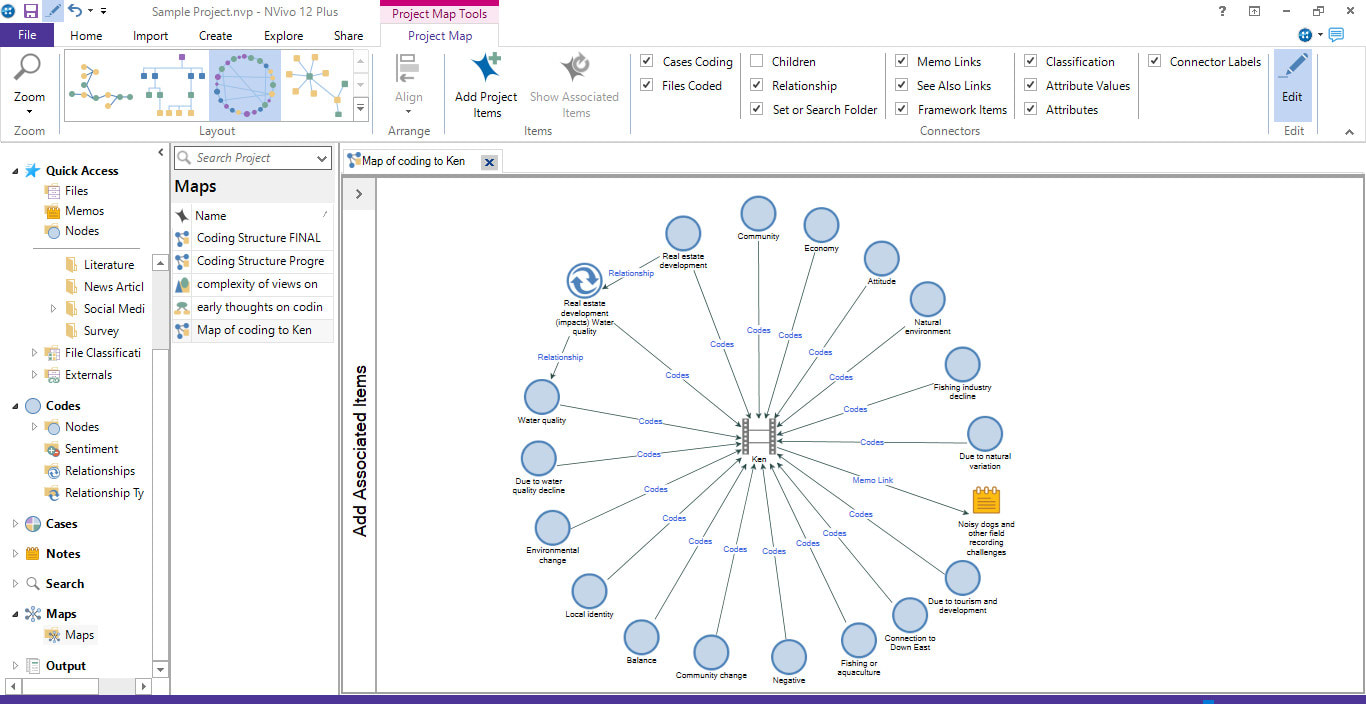Select the Negative node circle
Viewport: 1366px width, 704px height.
coord(789,657)
